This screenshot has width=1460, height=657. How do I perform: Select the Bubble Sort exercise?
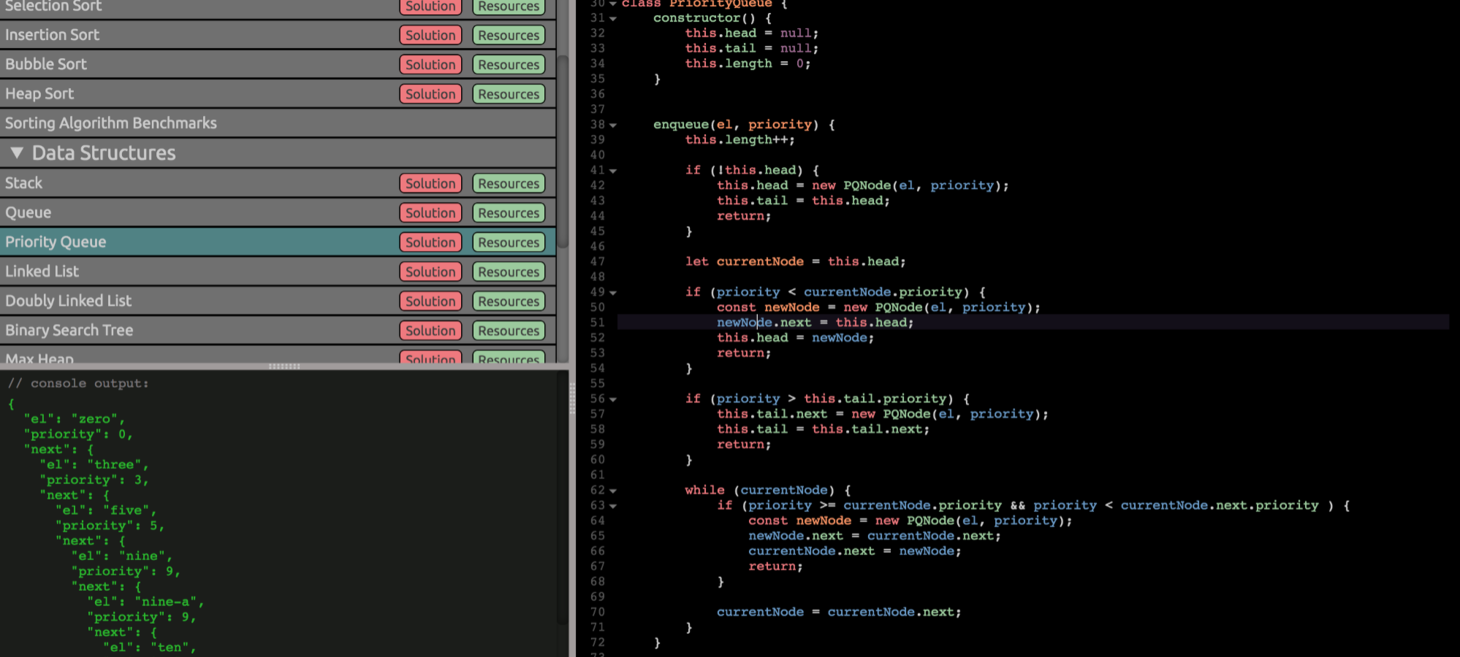(x=278, y=64)
